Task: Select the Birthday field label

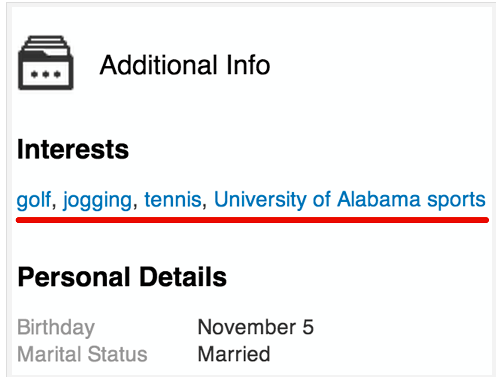Action: (56, 327)
